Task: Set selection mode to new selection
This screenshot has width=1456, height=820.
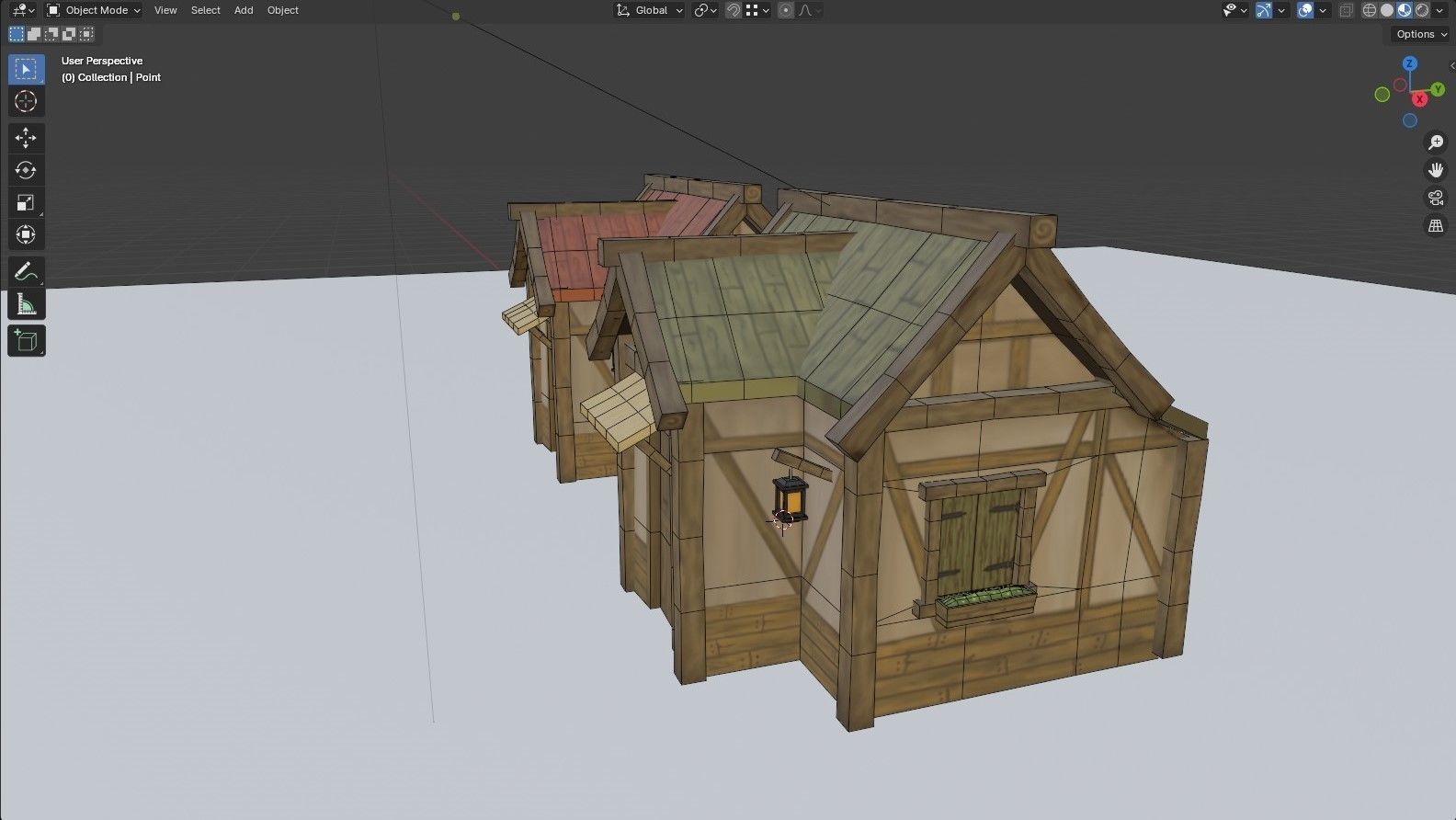Action: pyautogui.click(x=17, y=34)
